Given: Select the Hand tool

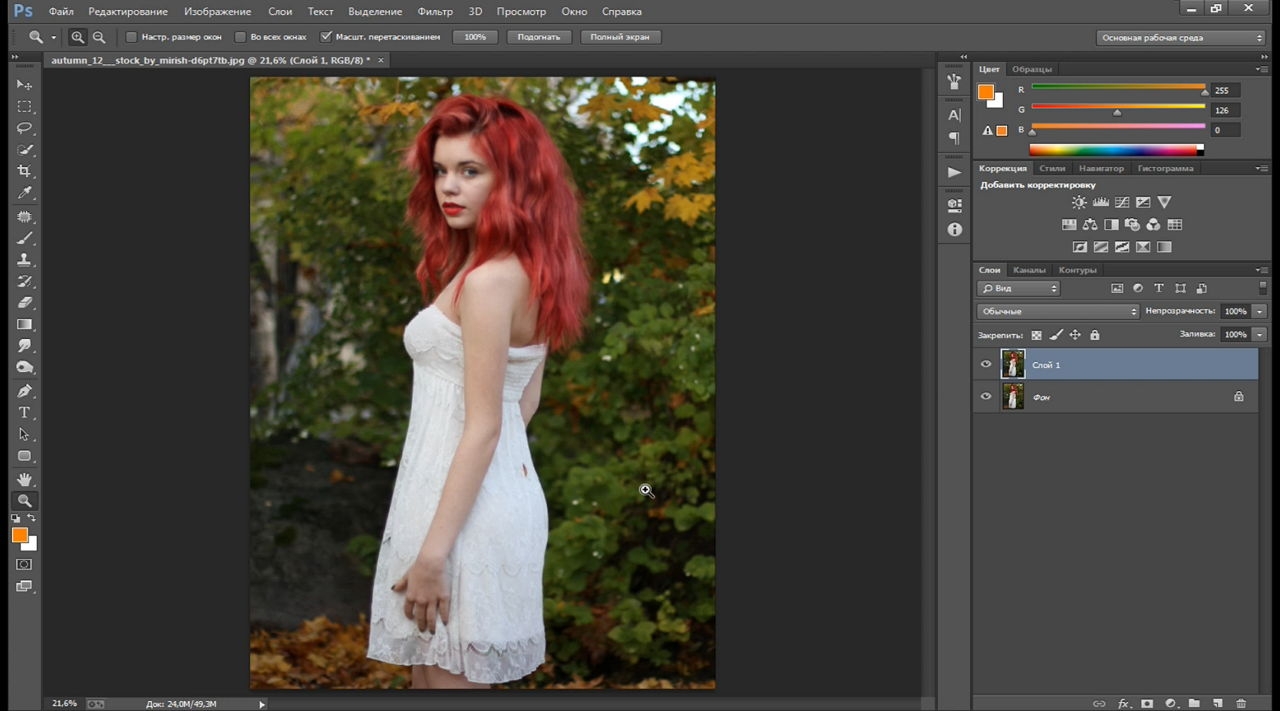Looking at the screenshot, I should click(x=25, y=480).
